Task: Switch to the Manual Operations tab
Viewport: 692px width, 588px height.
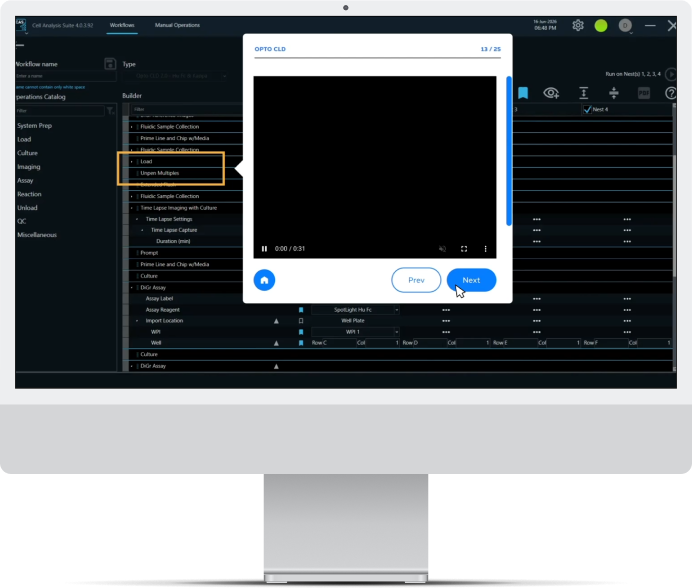Action: [x=177, y=25]
